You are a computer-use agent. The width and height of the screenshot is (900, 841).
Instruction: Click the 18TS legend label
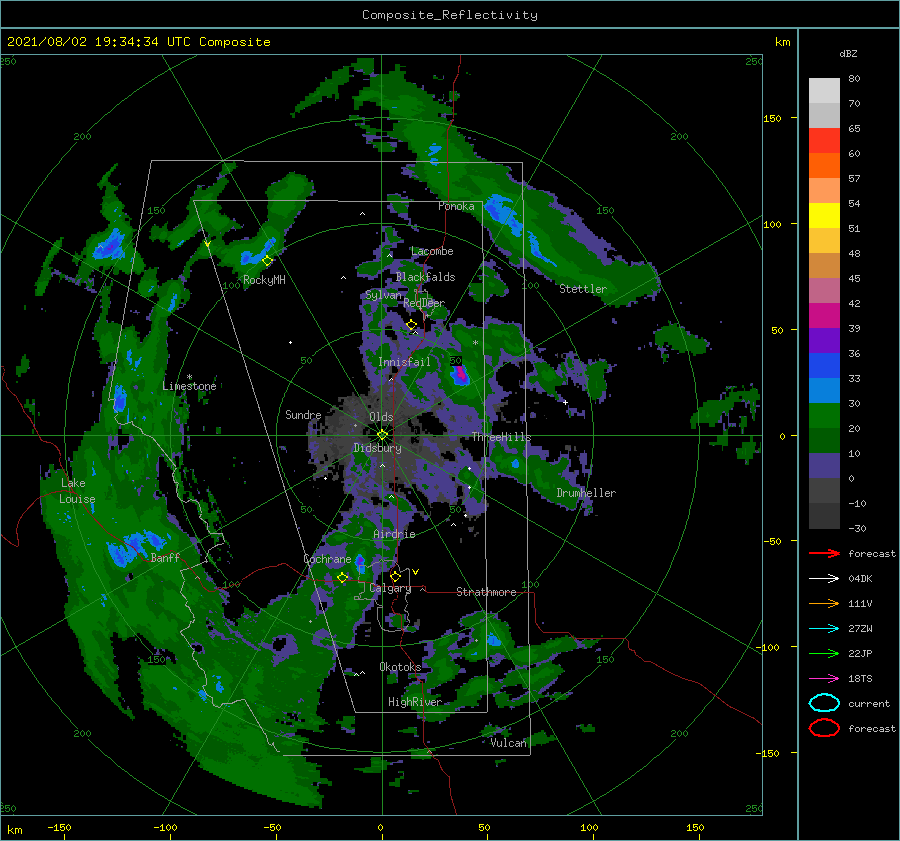[x=860, y=679]
